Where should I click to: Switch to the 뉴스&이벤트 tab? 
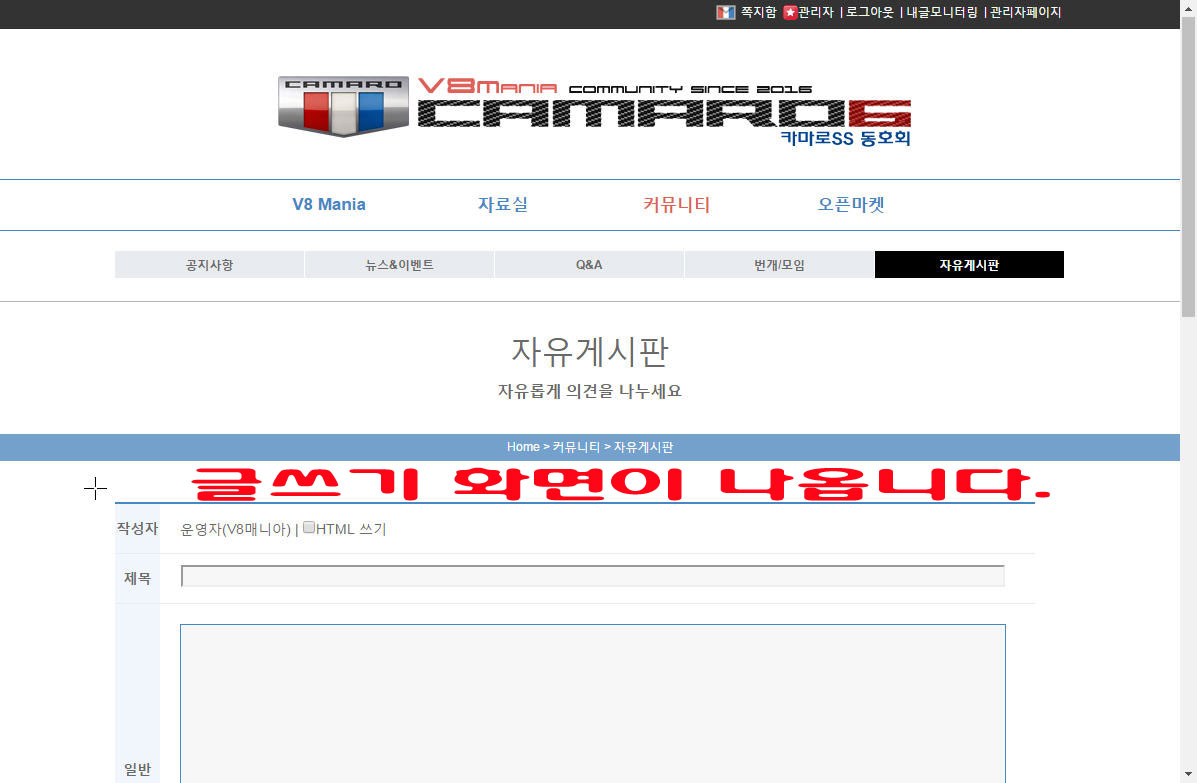coord(399,265)
